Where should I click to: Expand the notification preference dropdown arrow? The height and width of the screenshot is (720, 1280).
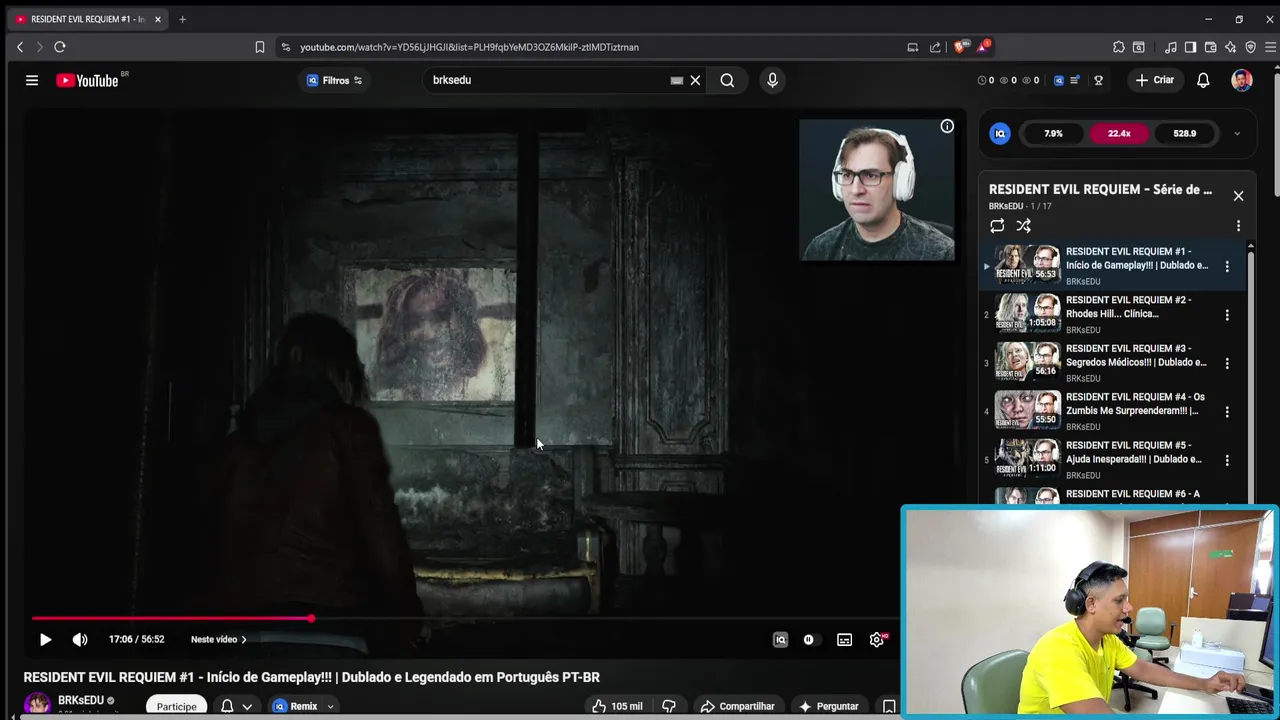pyautogui.click(x=247, y=707)
